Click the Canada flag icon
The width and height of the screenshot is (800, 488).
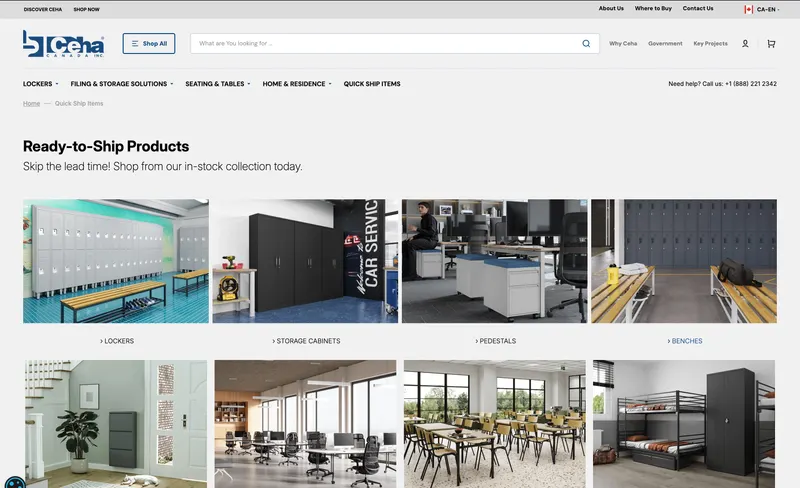(x=748, y=9)
